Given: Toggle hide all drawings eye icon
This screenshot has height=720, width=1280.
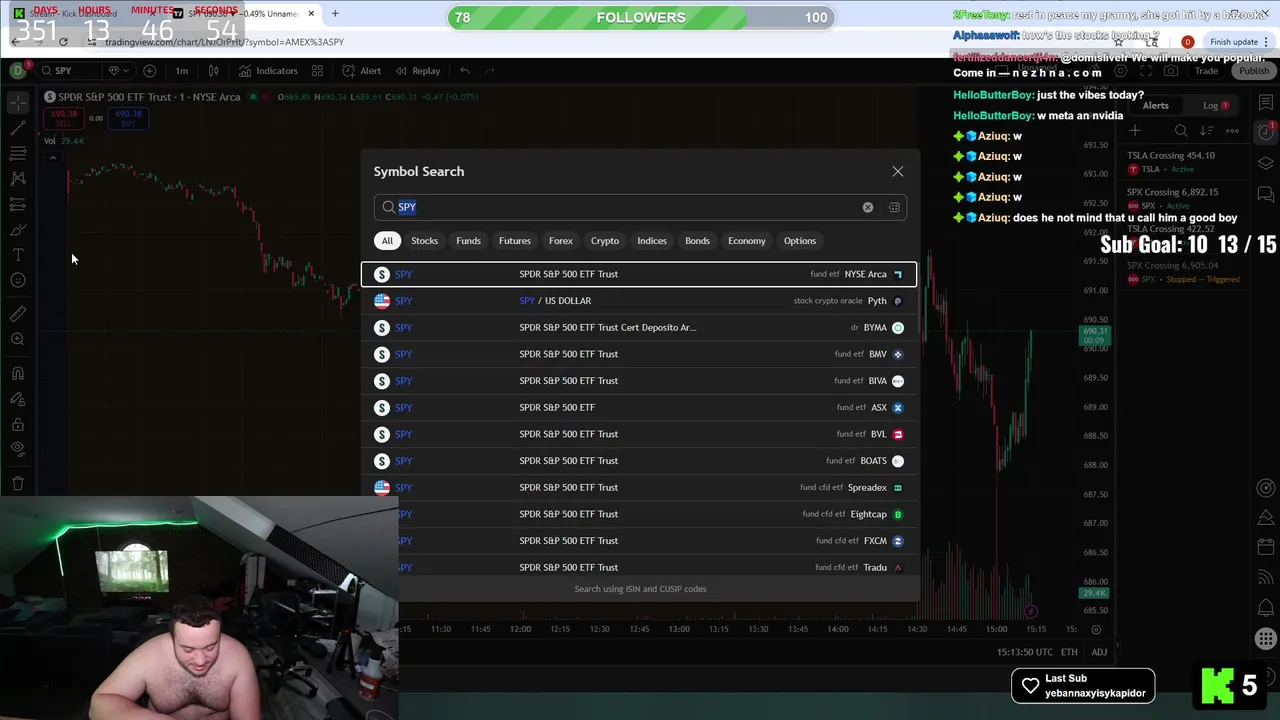Looking at the screenshot, I should [x=18, y=449].
